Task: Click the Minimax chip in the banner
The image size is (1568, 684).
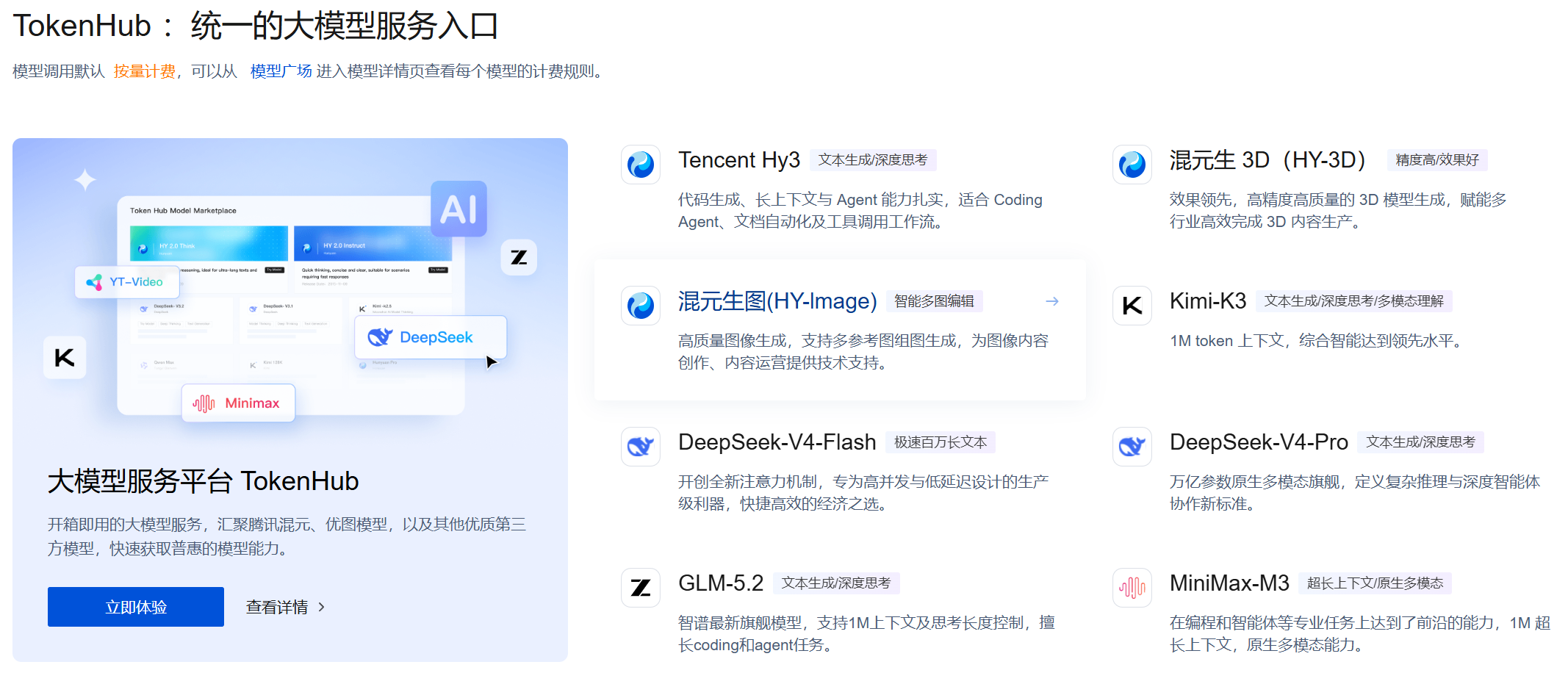Action: tap(238, 403)
